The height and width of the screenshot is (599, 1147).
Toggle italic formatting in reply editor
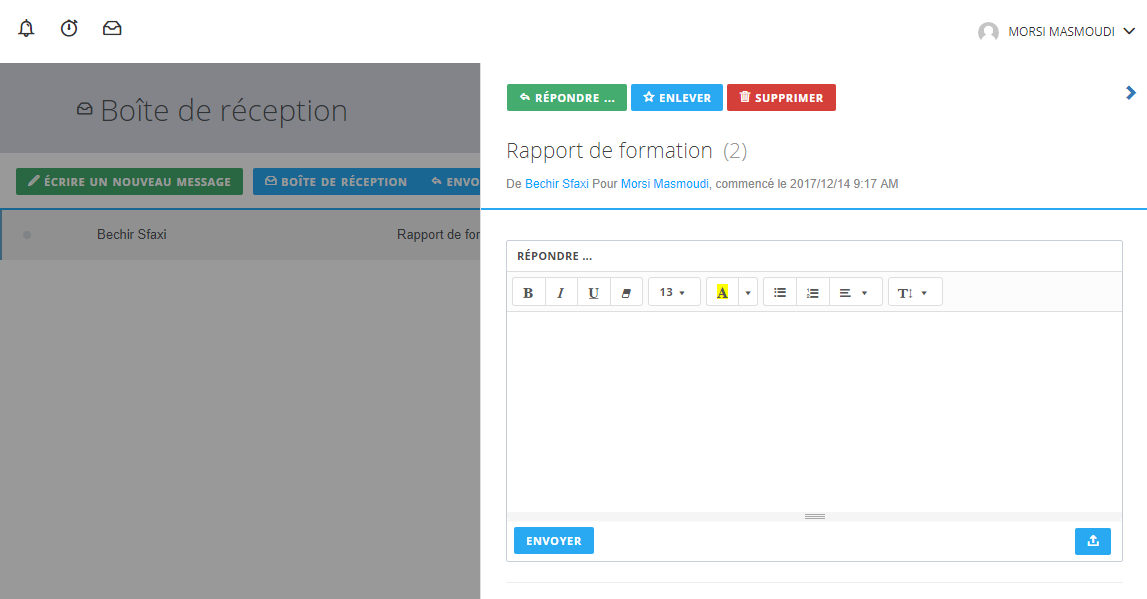point(561,293)
